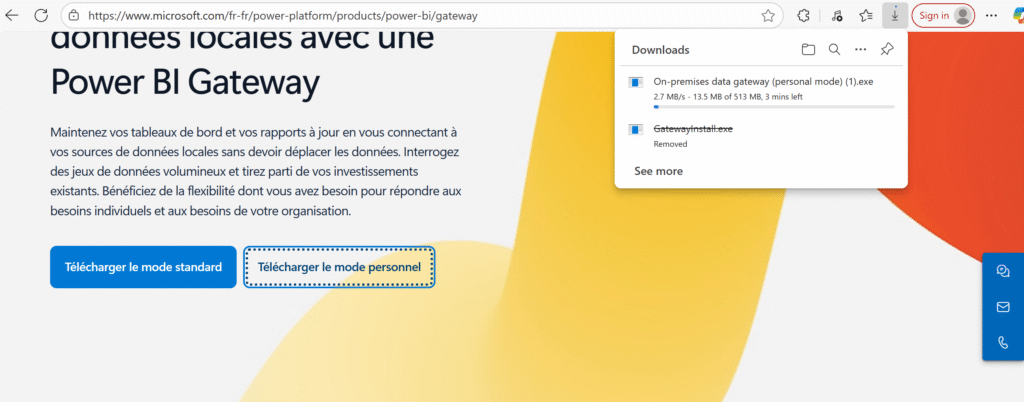
Task: Click See more in Downloads panel
Action: 658,171
